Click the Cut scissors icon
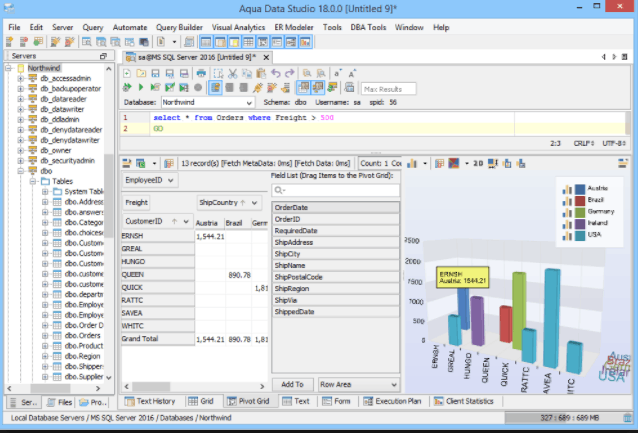The height and width of the screenshot is (433, 638). [232, 73]
